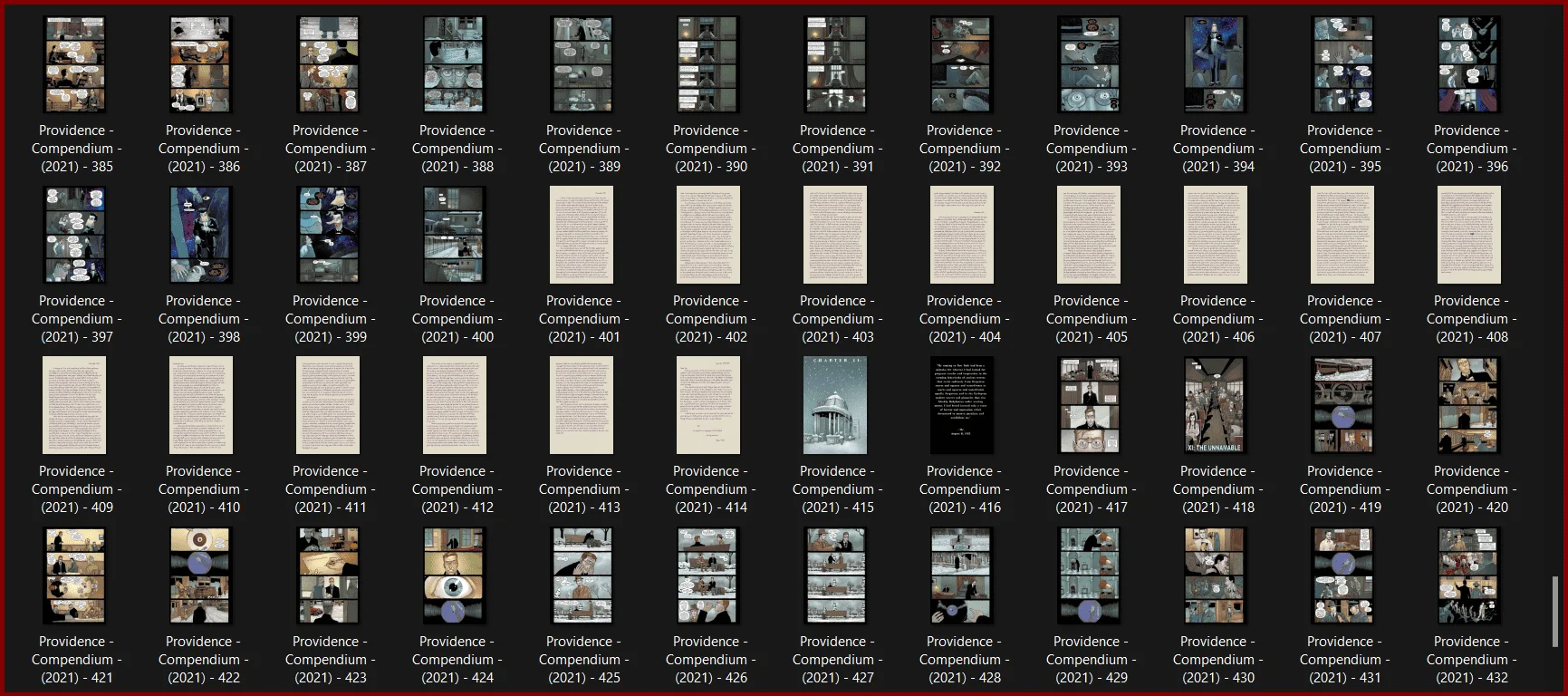1568x696 pixels.
Task: Click file name ending in 427
Action: point(837,660)
